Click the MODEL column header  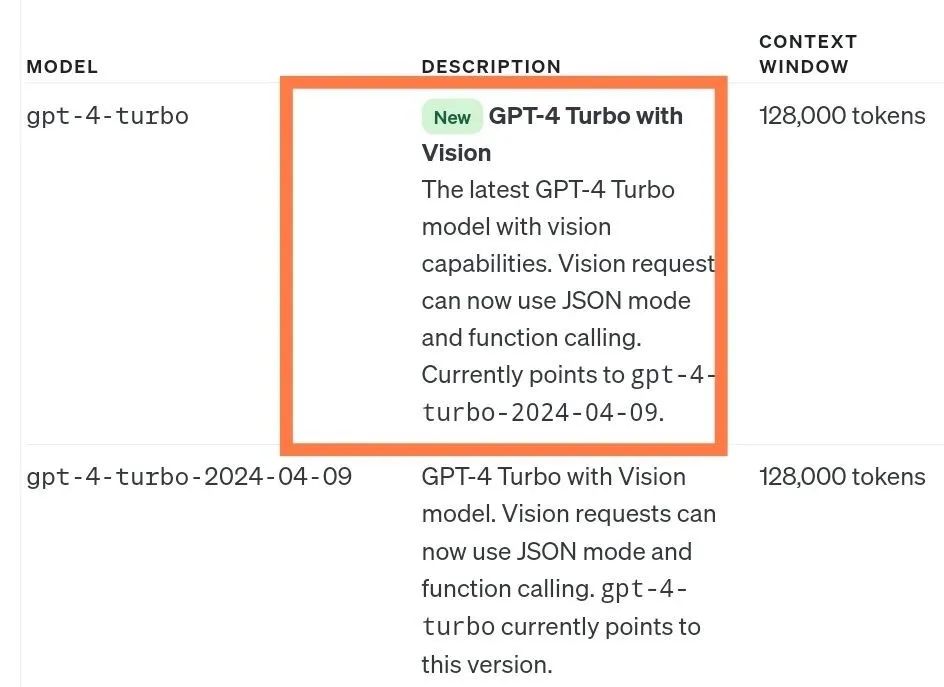[62, 67]
